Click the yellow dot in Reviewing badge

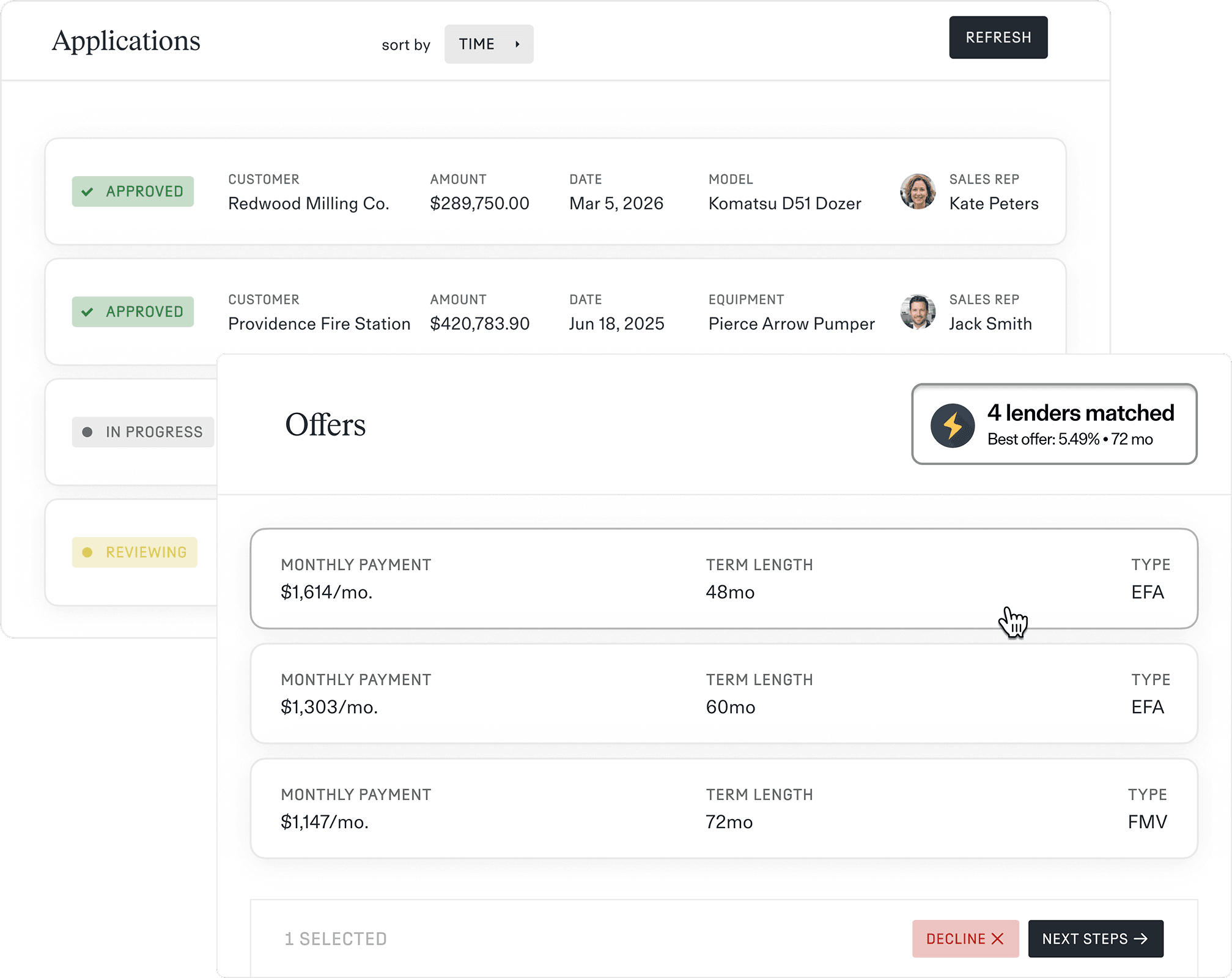pos(87,552)
